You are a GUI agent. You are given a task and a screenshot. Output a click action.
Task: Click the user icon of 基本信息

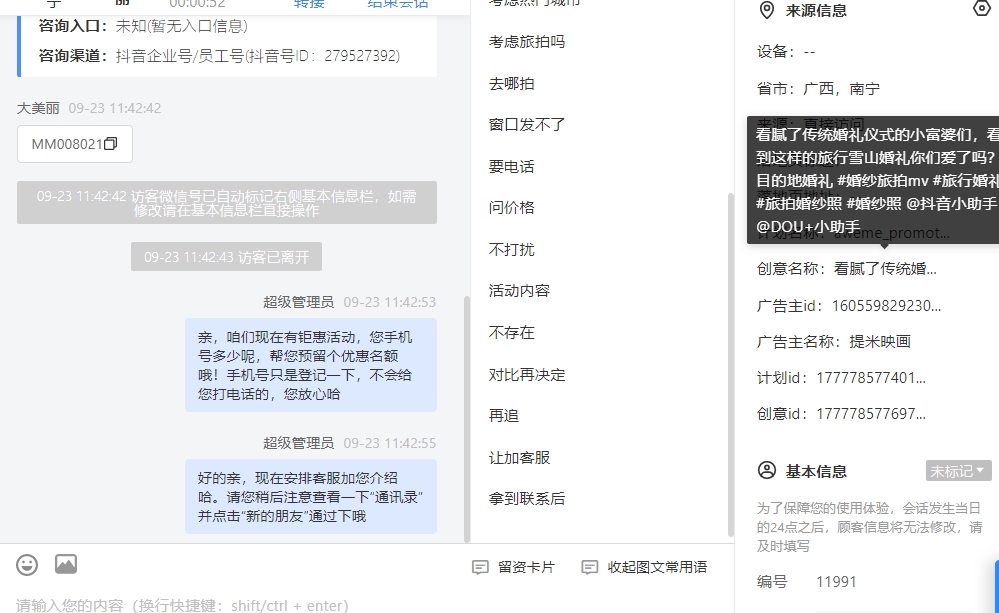tap(767, 470)
